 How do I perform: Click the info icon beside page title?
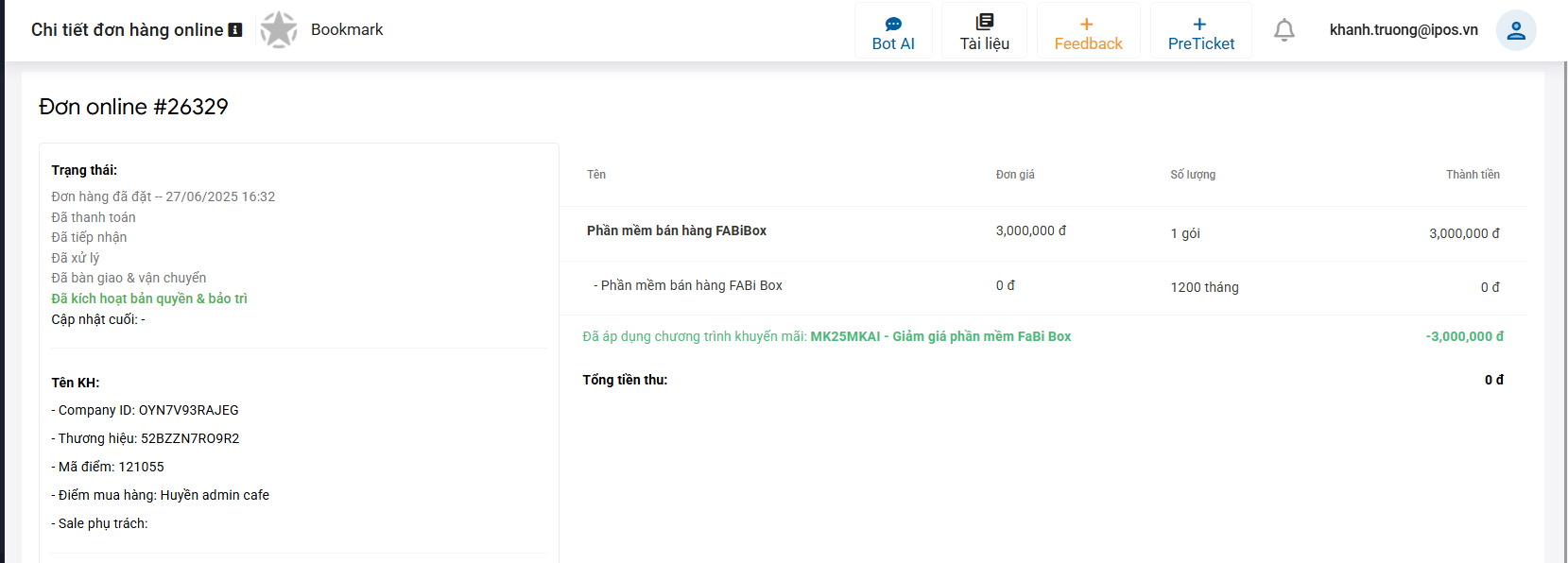[235, 30]
